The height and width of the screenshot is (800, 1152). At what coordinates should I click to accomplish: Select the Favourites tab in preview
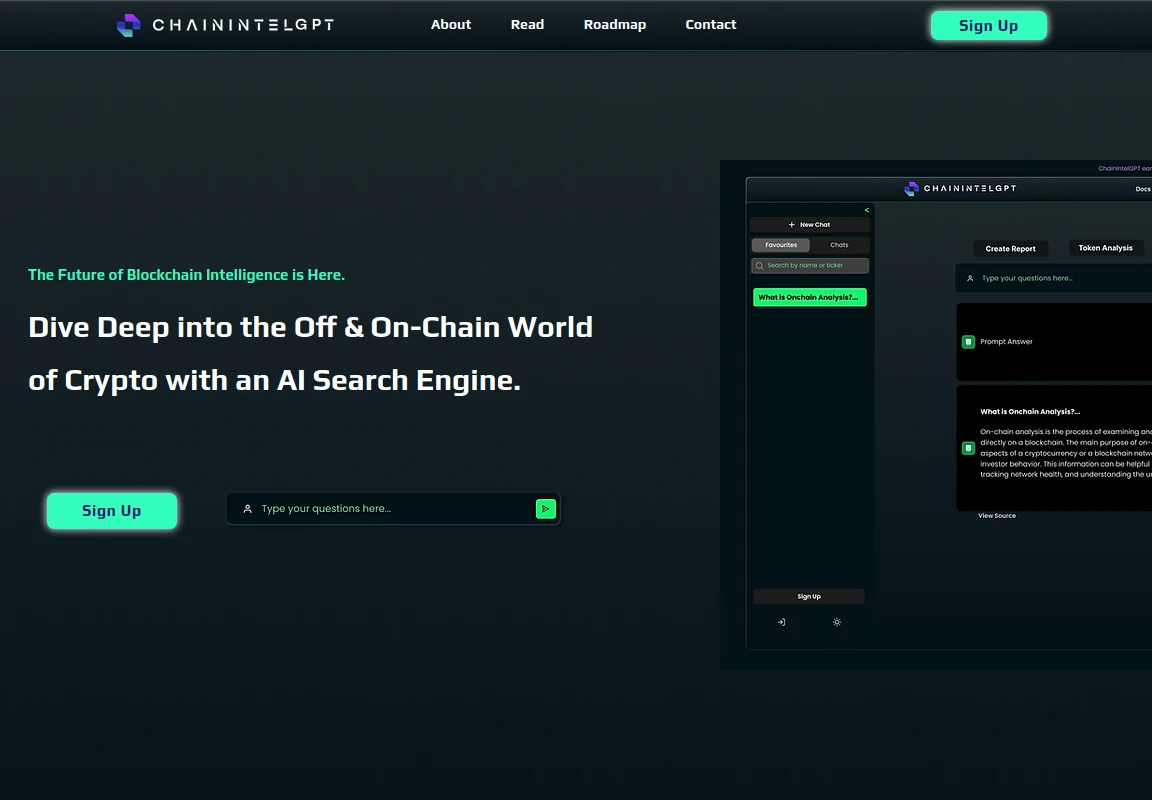click(781, 245)
